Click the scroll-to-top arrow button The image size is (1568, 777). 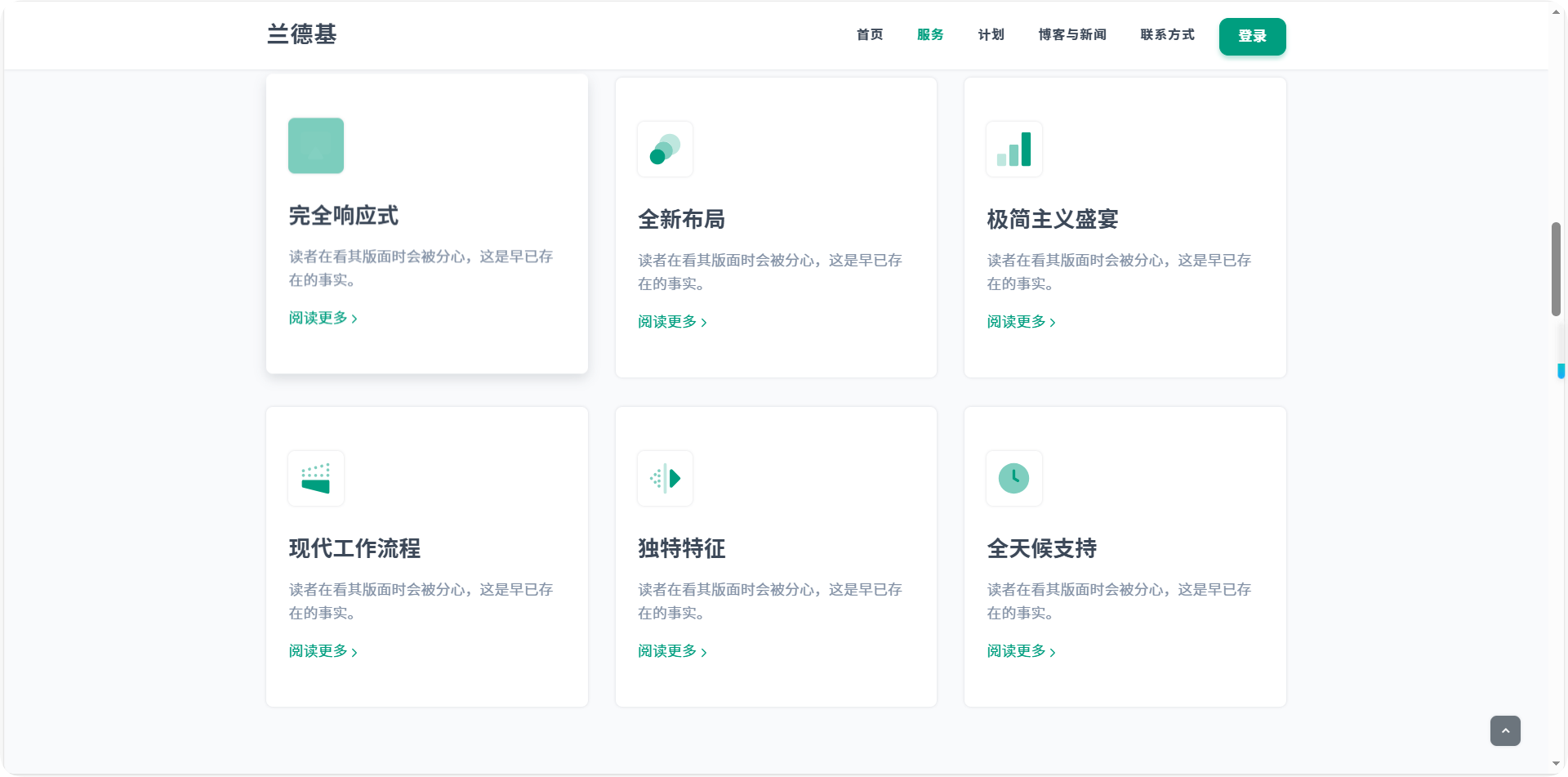point(1505,730)
